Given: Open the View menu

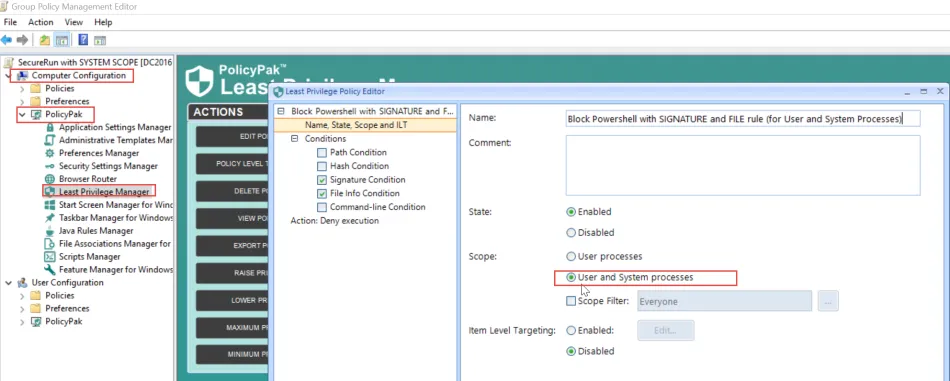Looking at the screenshot, I should pyautogui.click(x=74, y=22).
